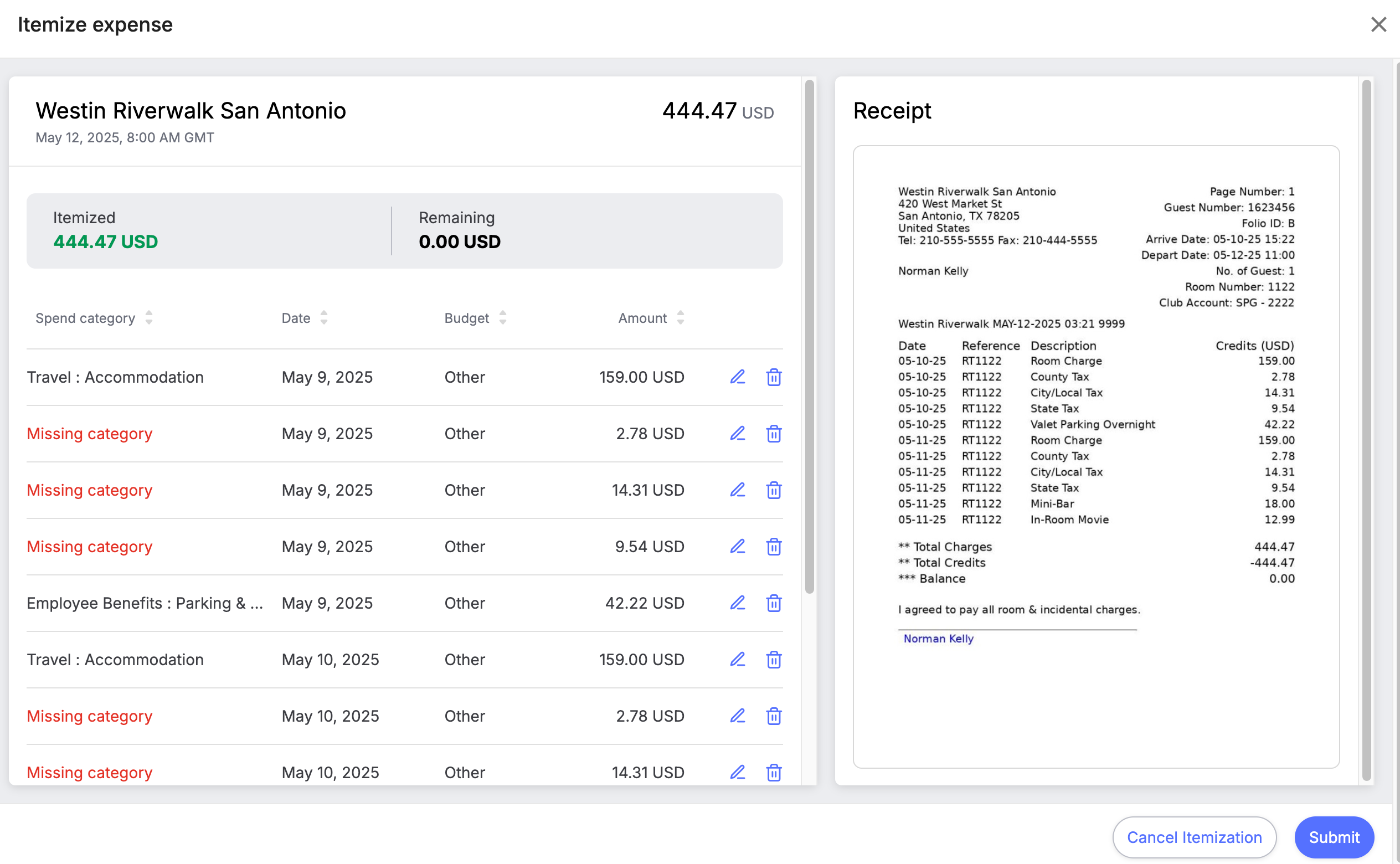Viewport: 1400px width, 864px height.
Task: Delete the 2.78 USD May 10 item
Action: (774, 717)
